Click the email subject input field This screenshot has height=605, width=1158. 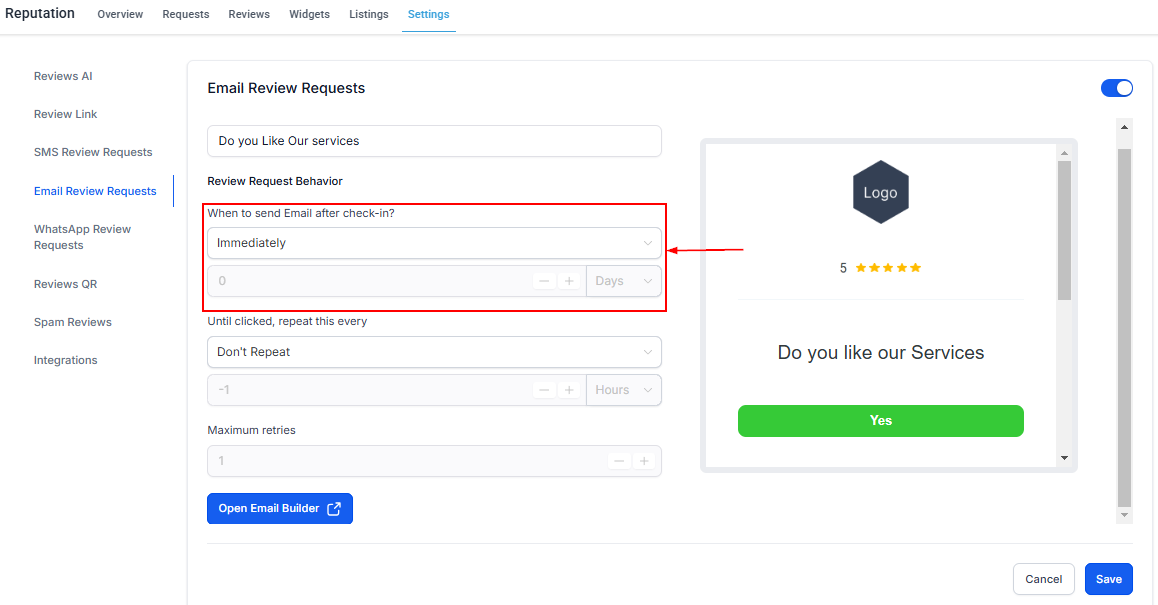(434, 141)
